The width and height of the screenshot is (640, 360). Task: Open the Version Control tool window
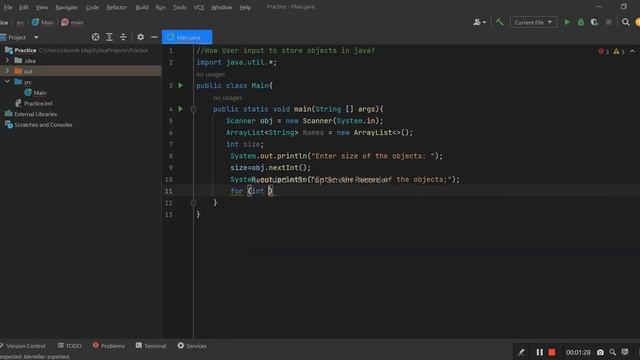(x=23, y=346)
